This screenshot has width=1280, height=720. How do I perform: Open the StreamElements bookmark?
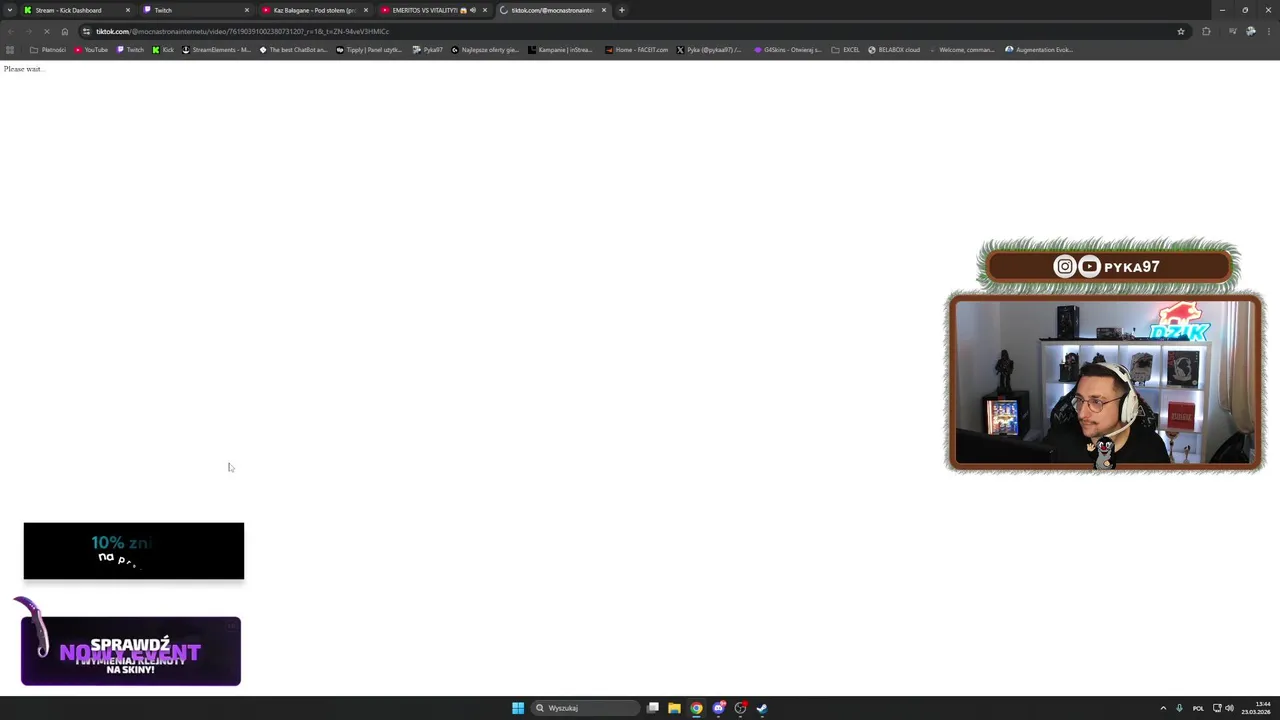pos(216,50)
